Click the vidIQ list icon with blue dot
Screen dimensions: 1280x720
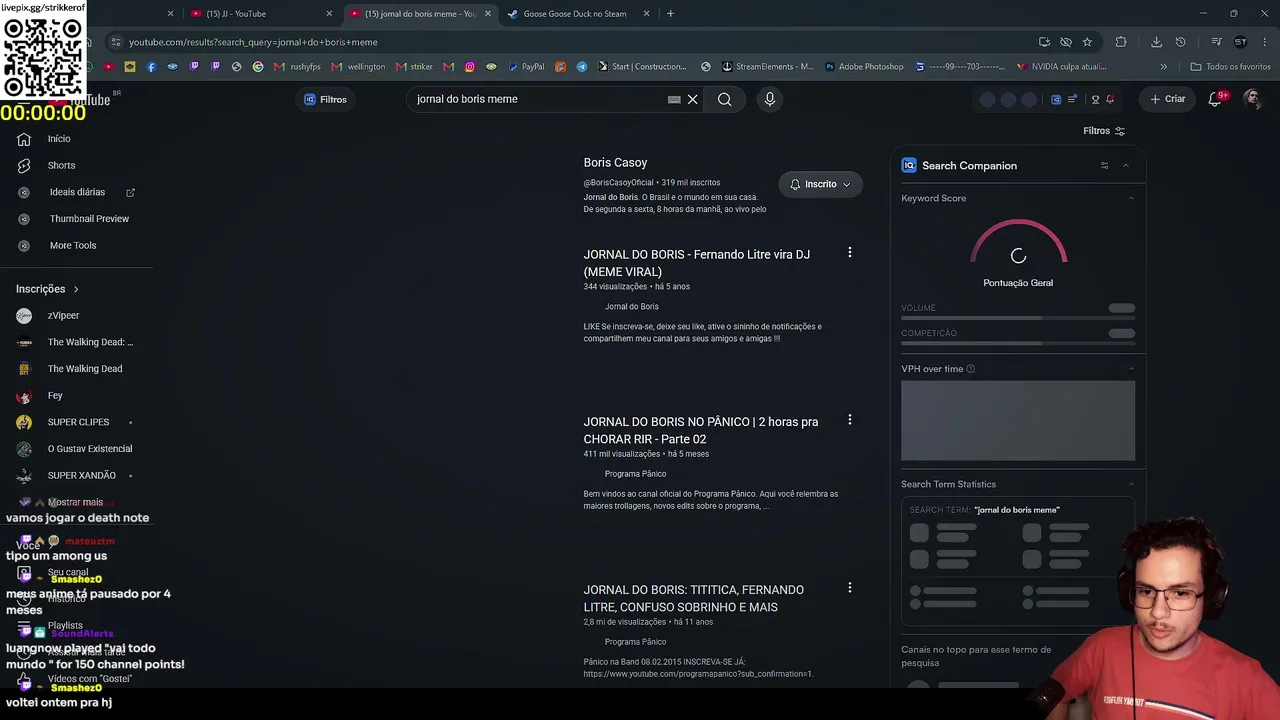(1073, 99)
